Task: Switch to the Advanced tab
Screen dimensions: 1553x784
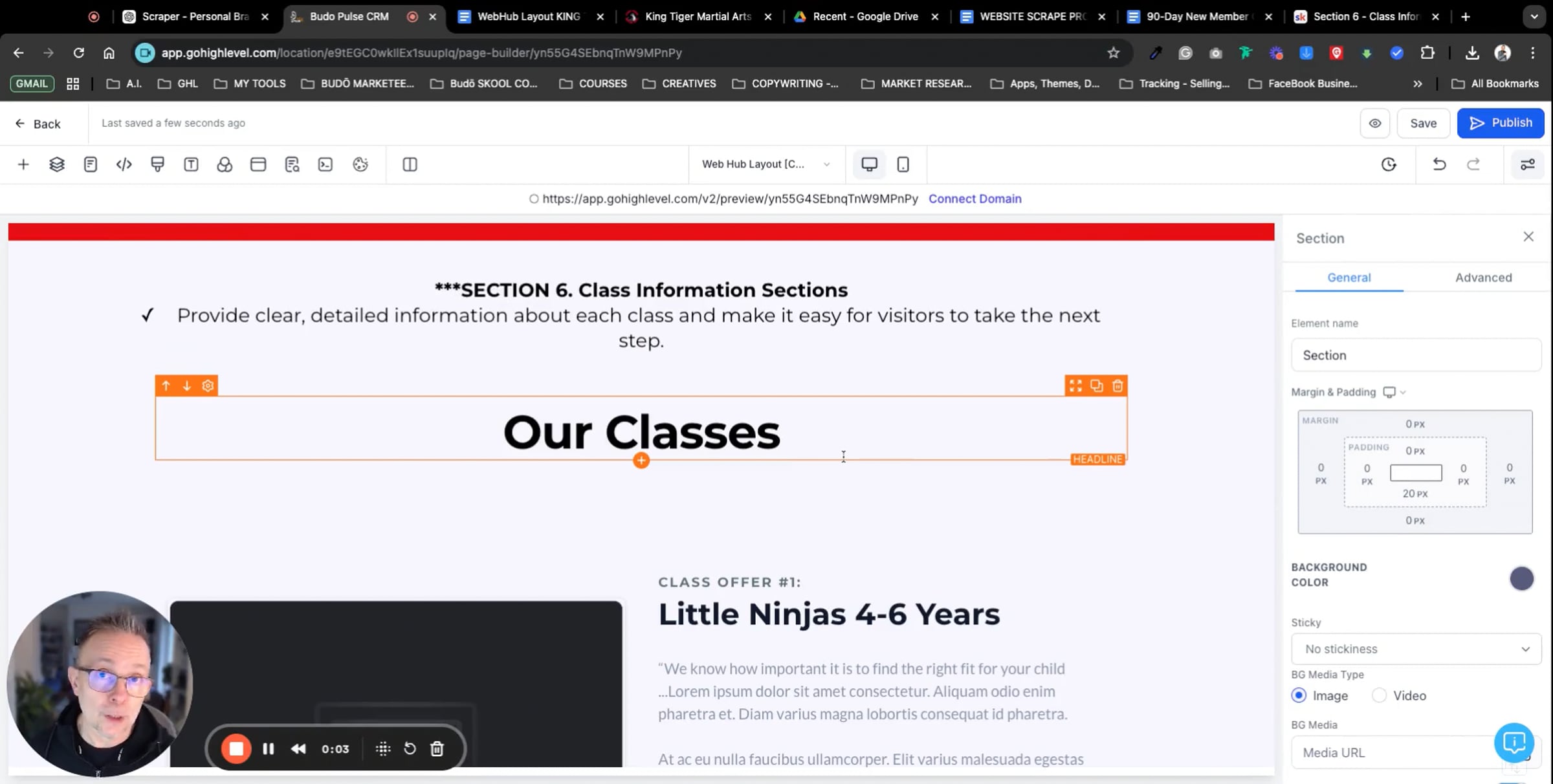Action: pos(1483,278)
